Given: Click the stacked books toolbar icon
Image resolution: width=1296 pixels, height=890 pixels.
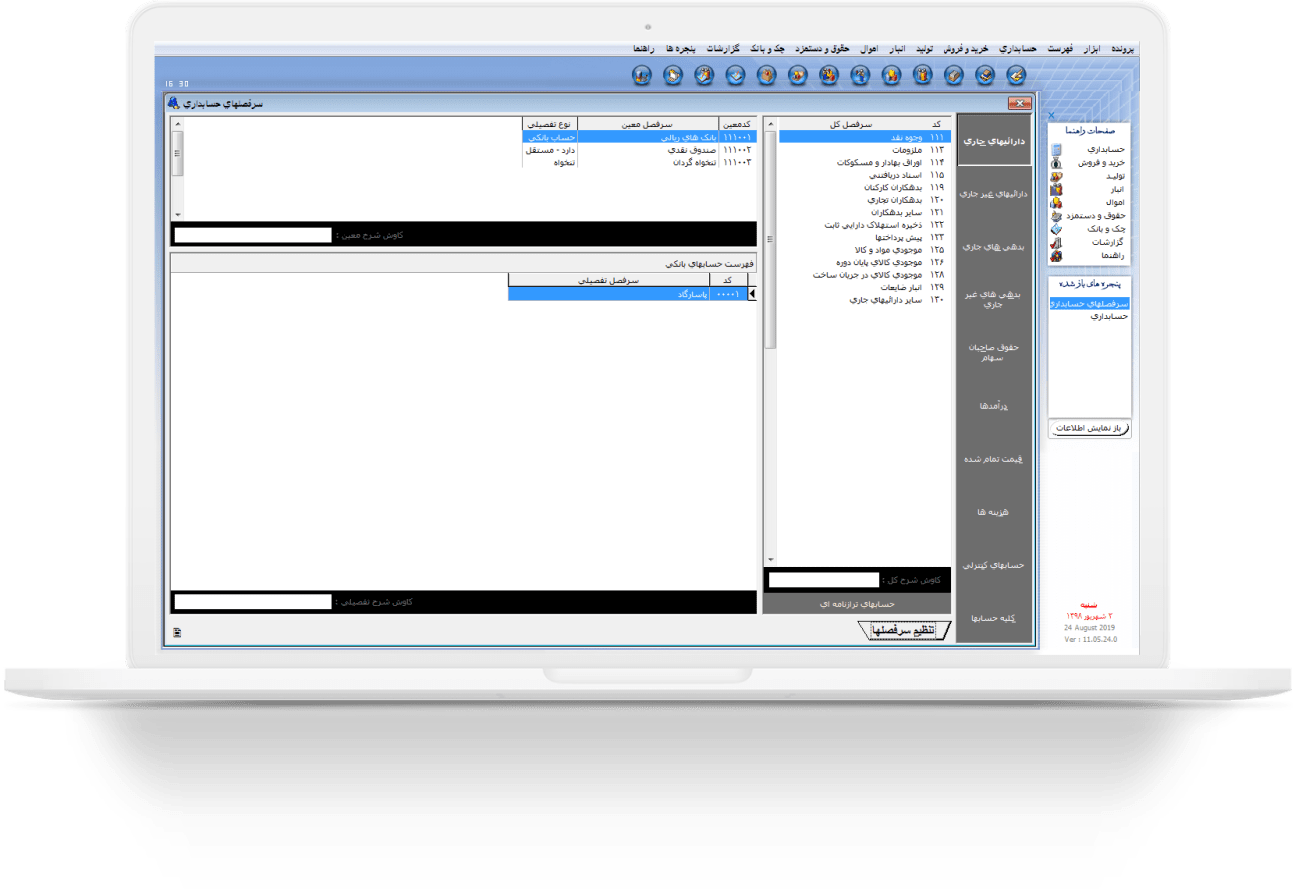Looking at the screenshot, I should 985,74.
